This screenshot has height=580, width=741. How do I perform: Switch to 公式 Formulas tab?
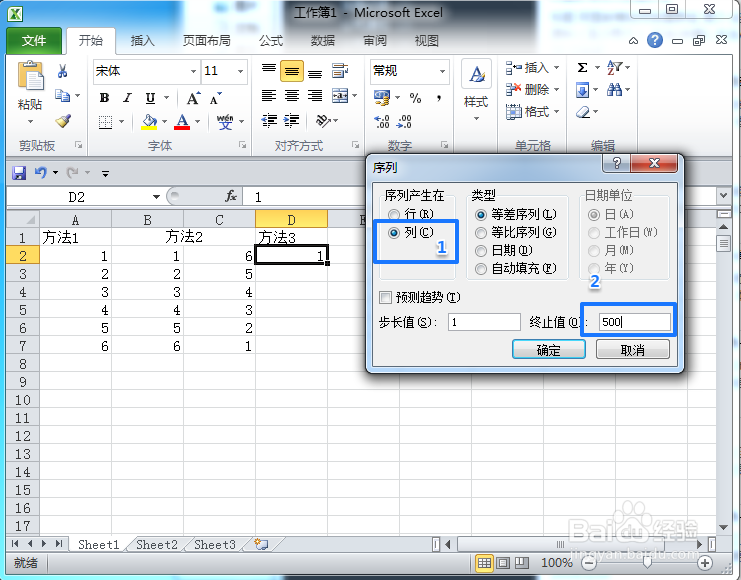pyautogui.click(x=271, y=41)
